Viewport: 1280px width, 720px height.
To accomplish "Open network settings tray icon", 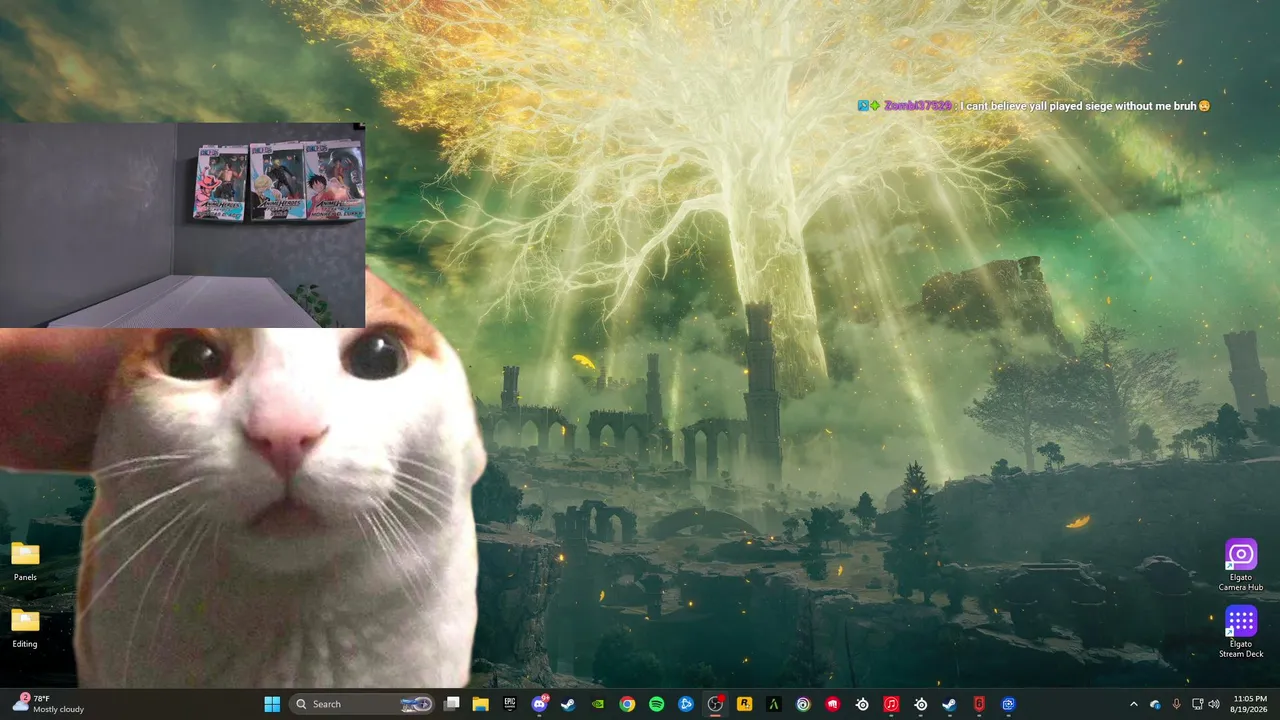I will click(x=1198, y=704).
